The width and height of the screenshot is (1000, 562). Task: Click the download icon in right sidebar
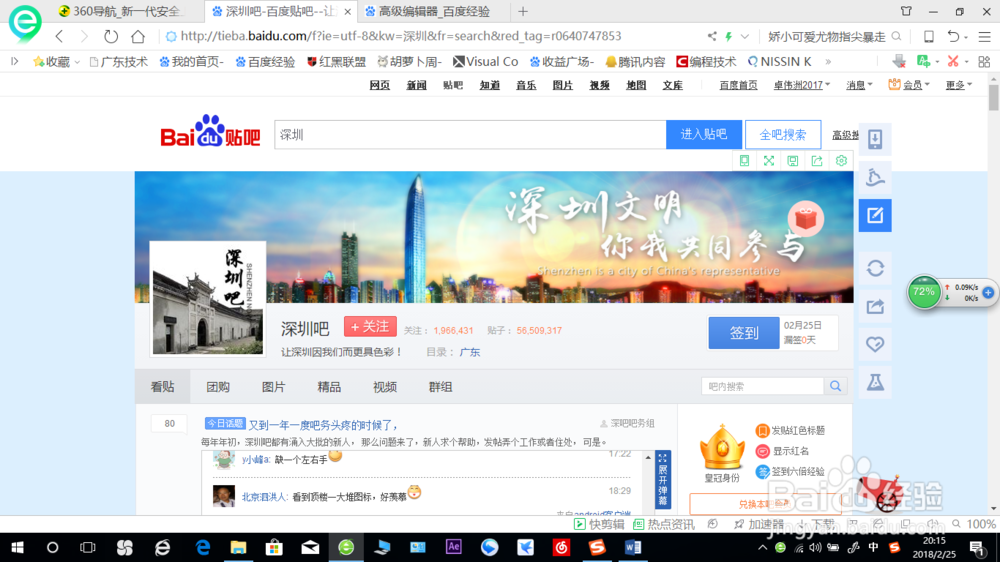875,138
